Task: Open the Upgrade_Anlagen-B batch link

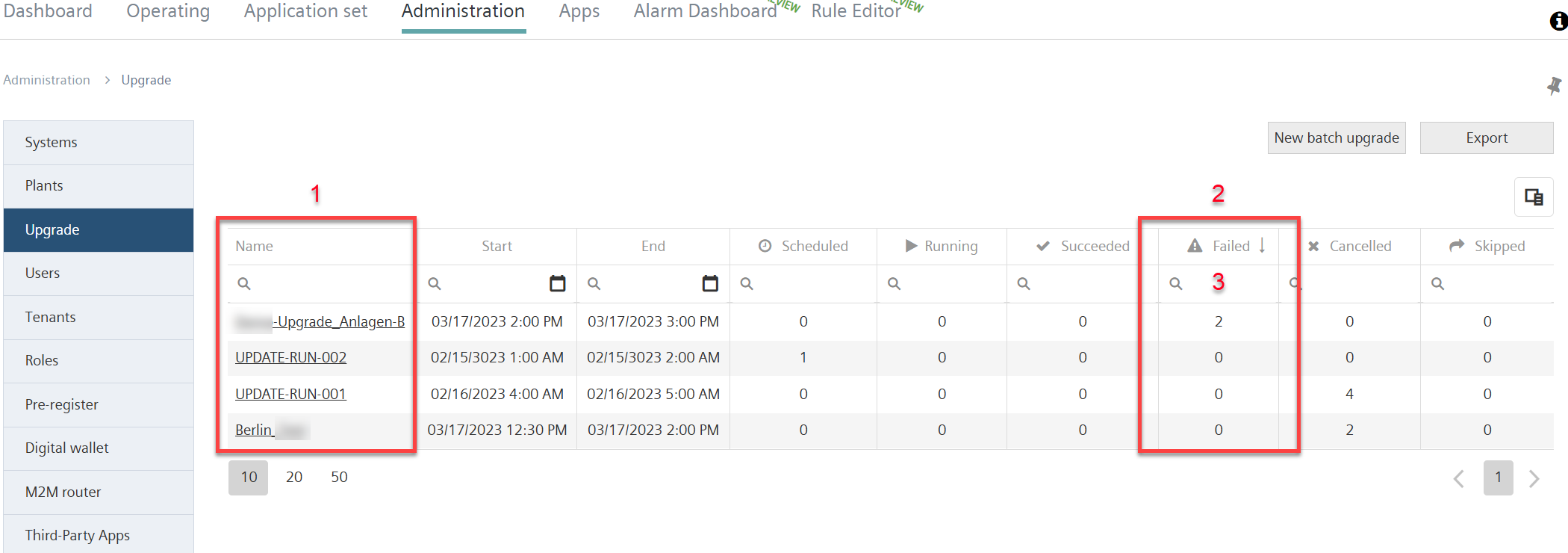Action: coord(320,322)
